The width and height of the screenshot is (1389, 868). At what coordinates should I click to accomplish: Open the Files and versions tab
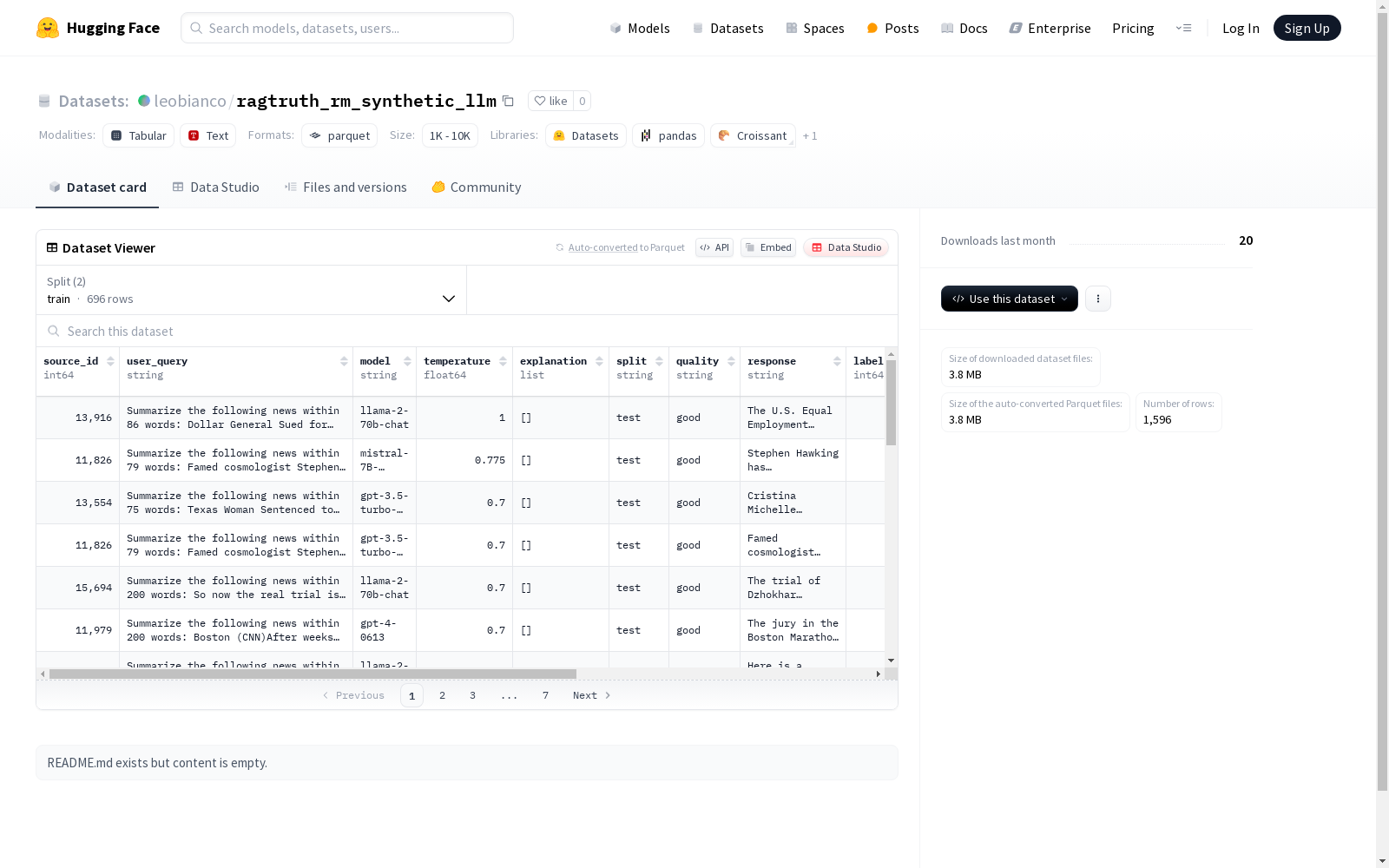pos(346,187)
